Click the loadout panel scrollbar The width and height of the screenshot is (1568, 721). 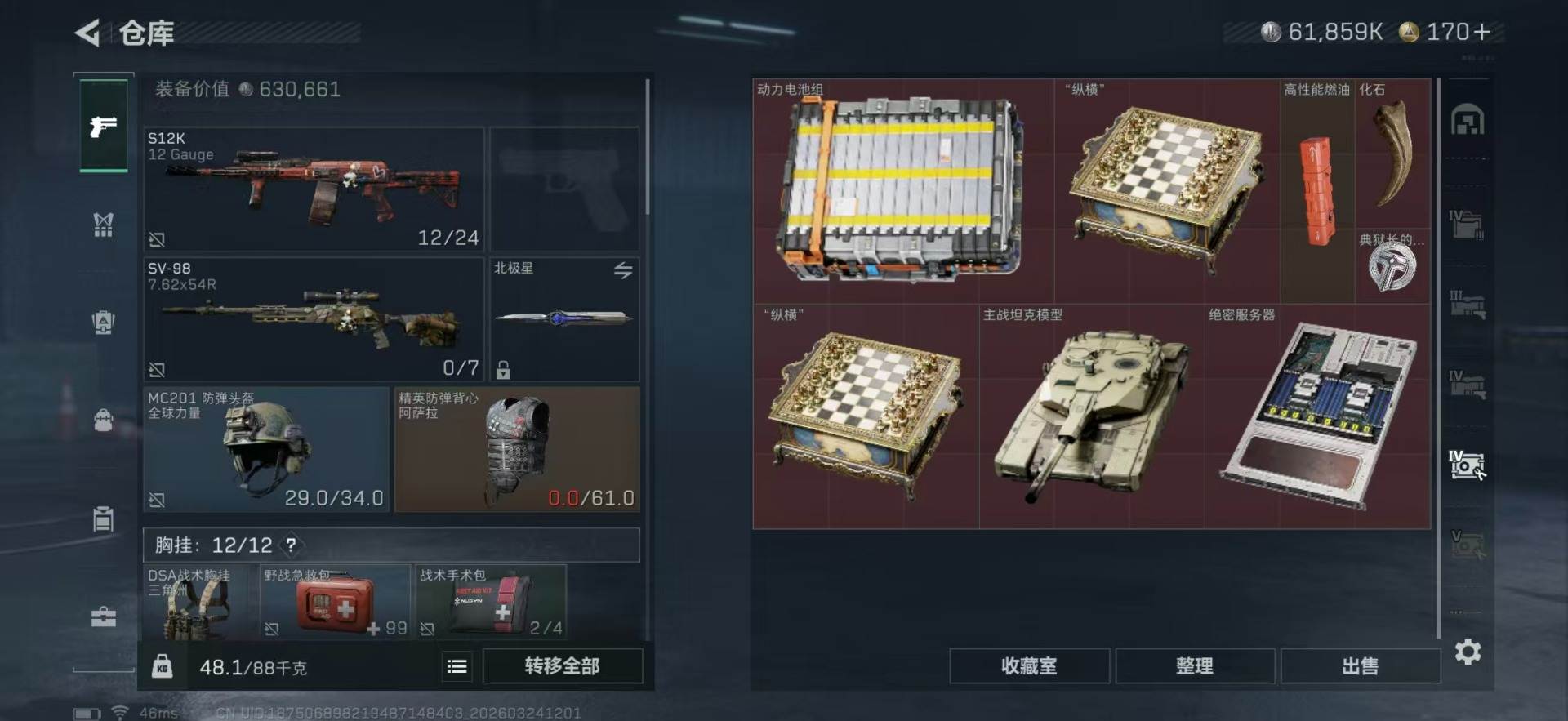[x=648, y=147]
